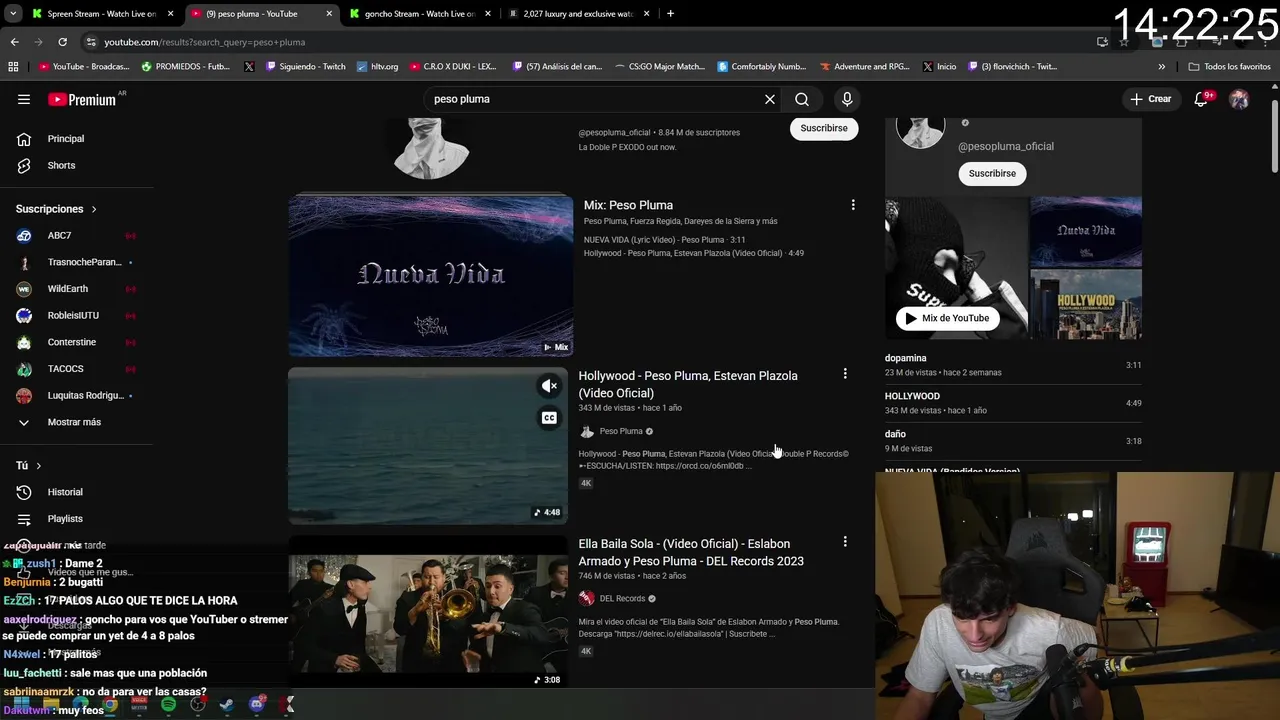Open the Ella Baila Sola video title

691,552
